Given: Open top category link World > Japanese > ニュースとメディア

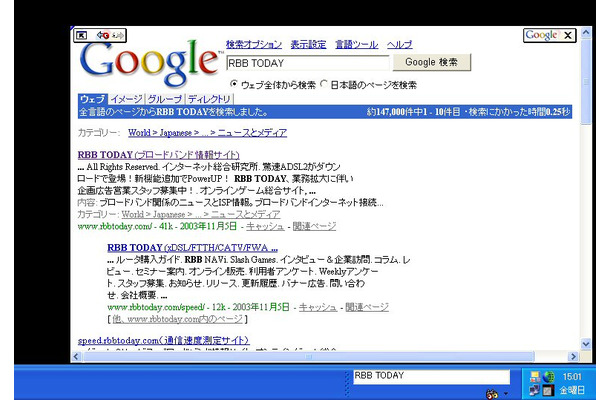Looking at the screenshot, I should (208, 133).
